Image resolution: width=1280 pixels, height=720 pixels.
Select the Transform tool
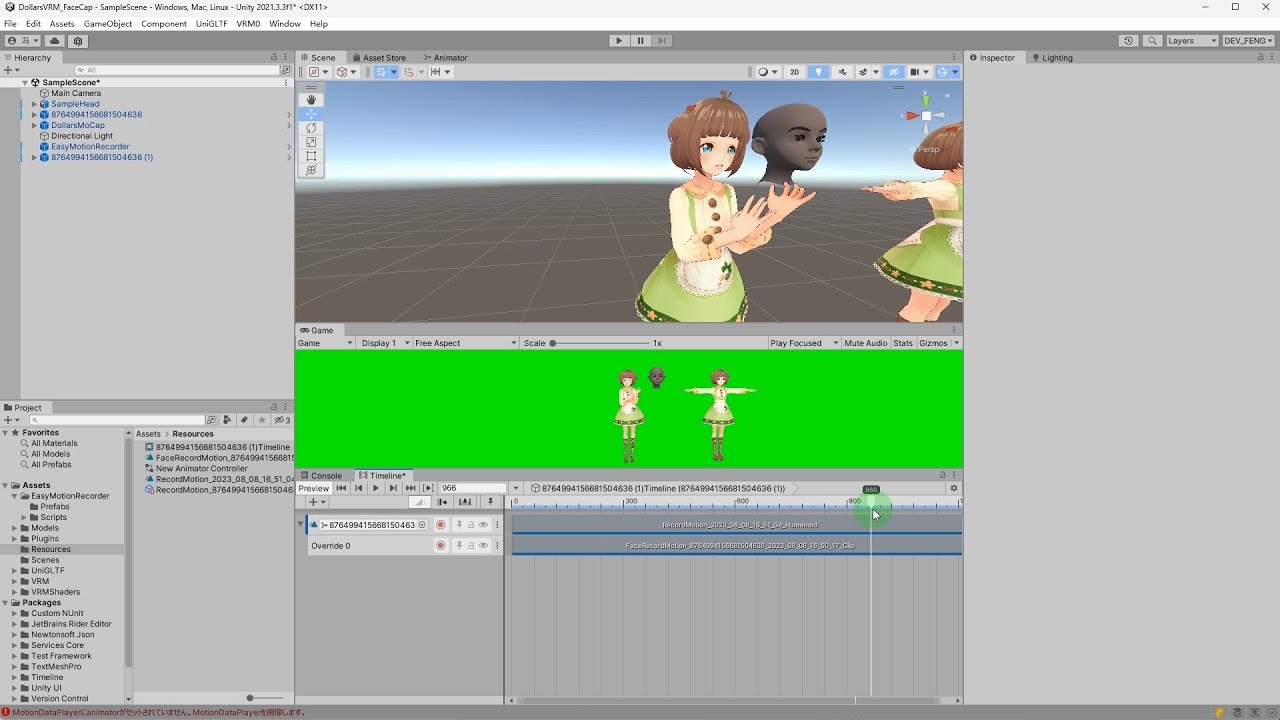pyautogui.click(x=311, y=170)
